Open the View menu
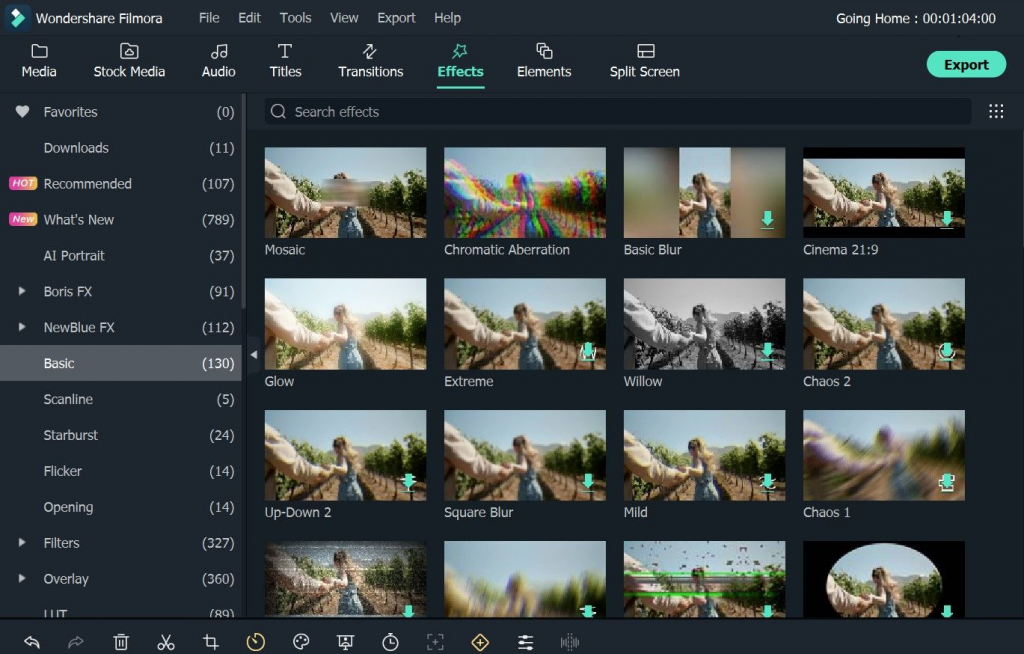This screenshot has height=654, width=1024. coord(344,18)
